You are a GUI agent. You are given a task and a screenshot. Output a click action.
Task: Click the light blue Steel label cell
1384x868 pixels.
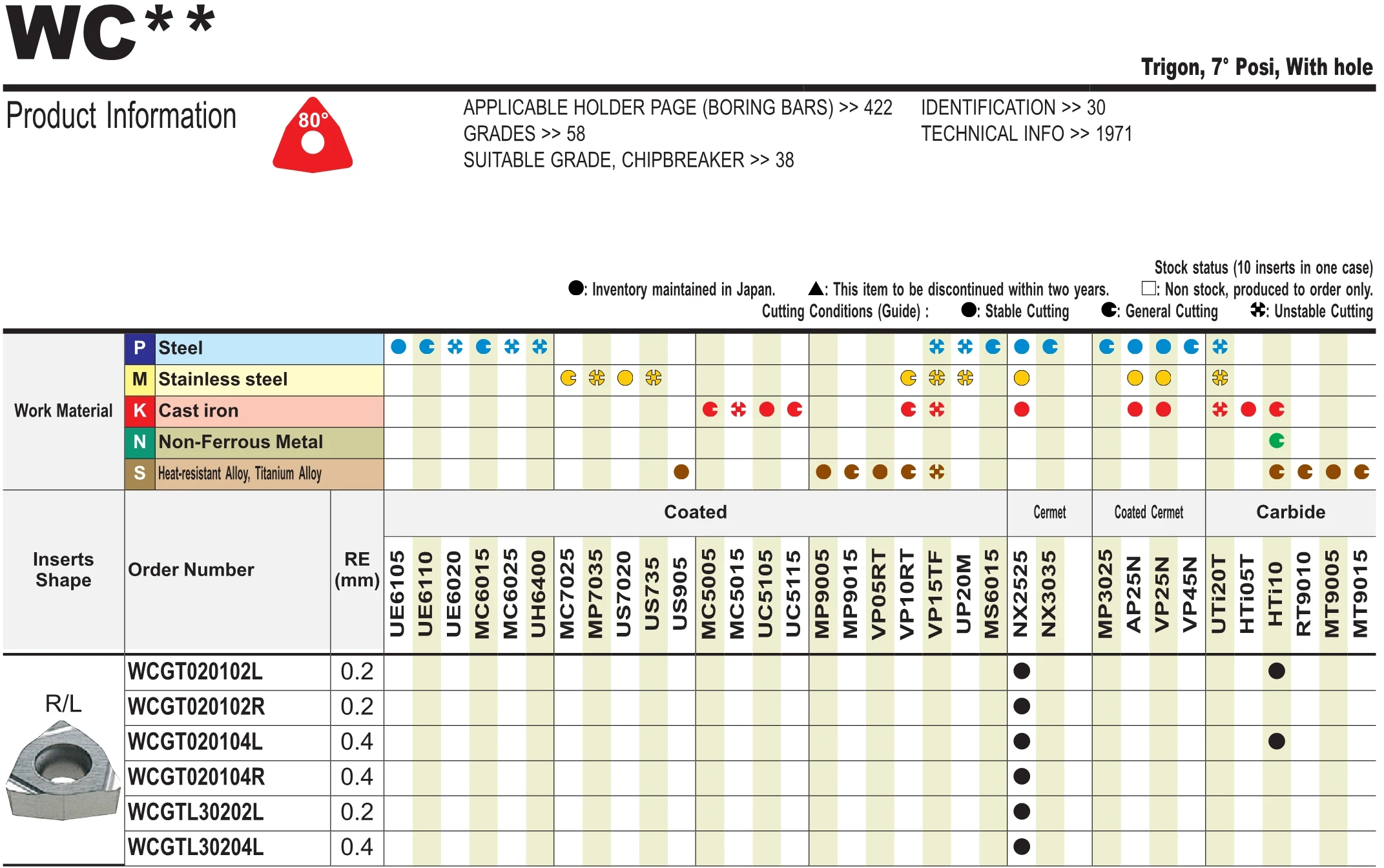coord(269,348)
